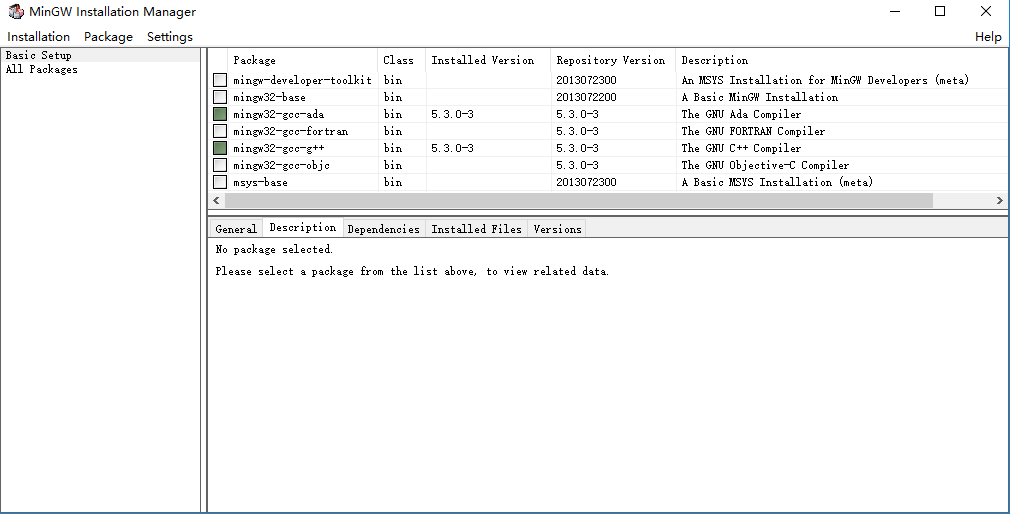
Task: Switch to the Description tab
Action: click(x=303, y=227)
